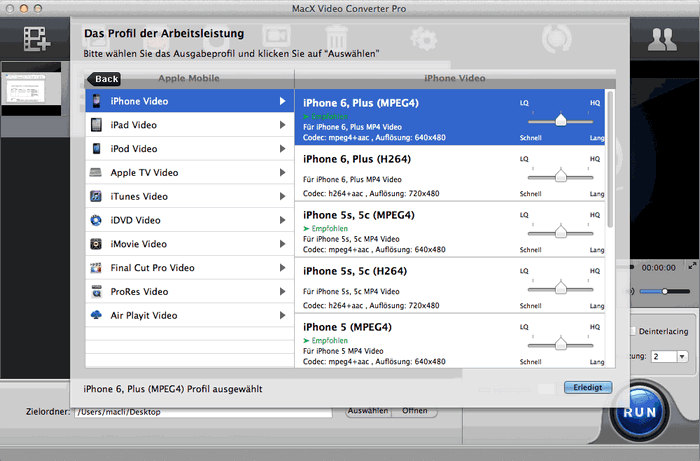Select iPhone 5s, 5c (MPEG4) profile

tap(450, 229)
